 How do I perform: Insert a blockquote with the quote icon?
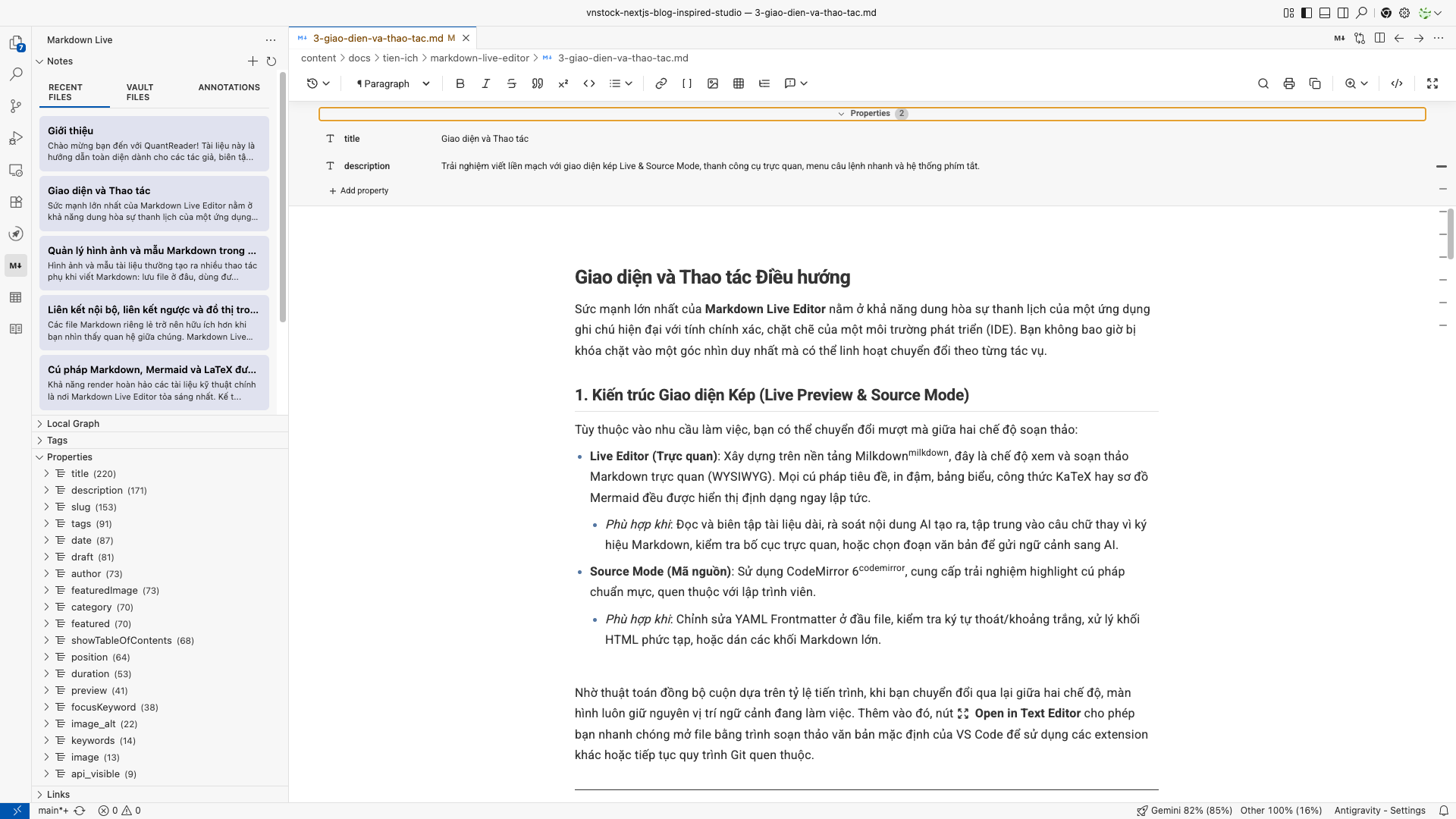538,83
